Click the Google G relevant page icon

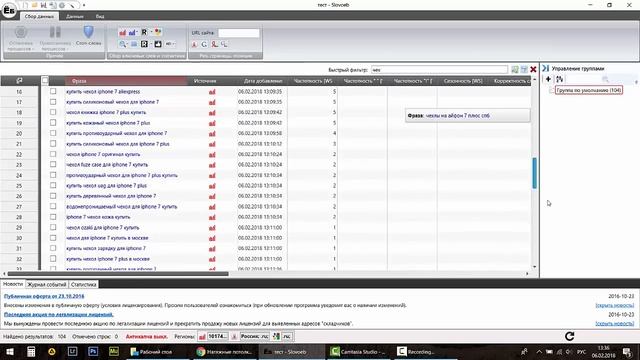click(204, 44)
